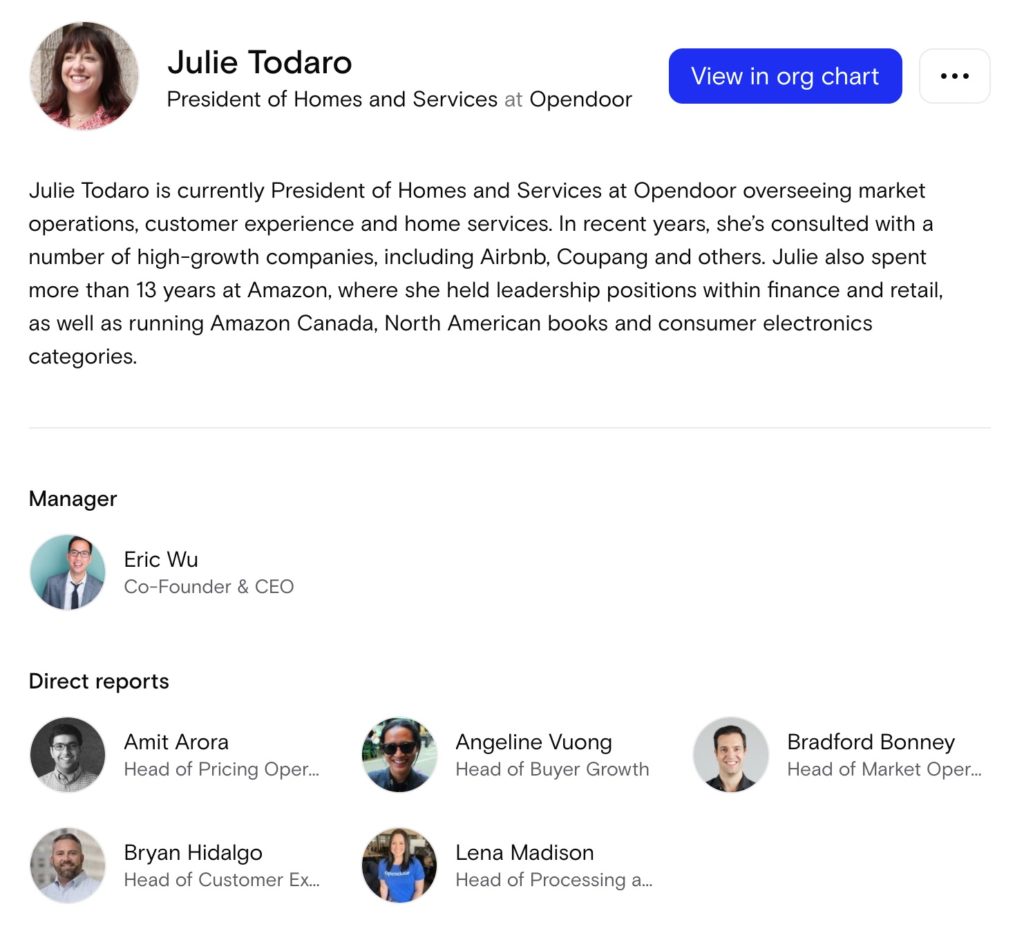This screenshot has width=1024, height=929.
Task: Select Bryan Hidalgo's avatar photo
Action: click(x=67, y=866)
